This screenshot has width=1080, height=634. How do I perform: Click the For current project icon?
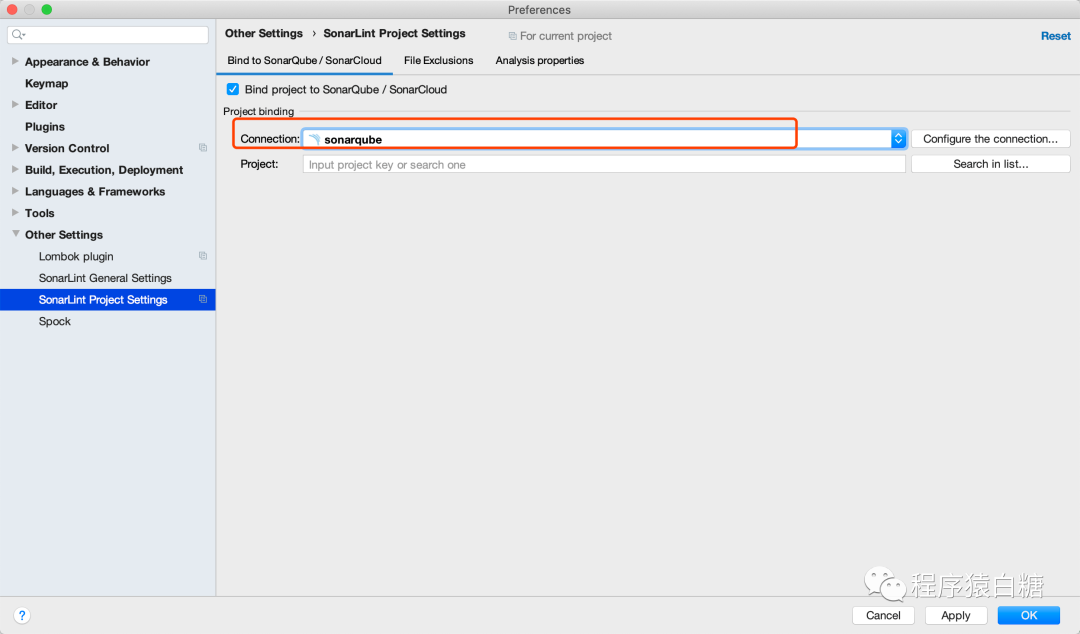(513, 36)
